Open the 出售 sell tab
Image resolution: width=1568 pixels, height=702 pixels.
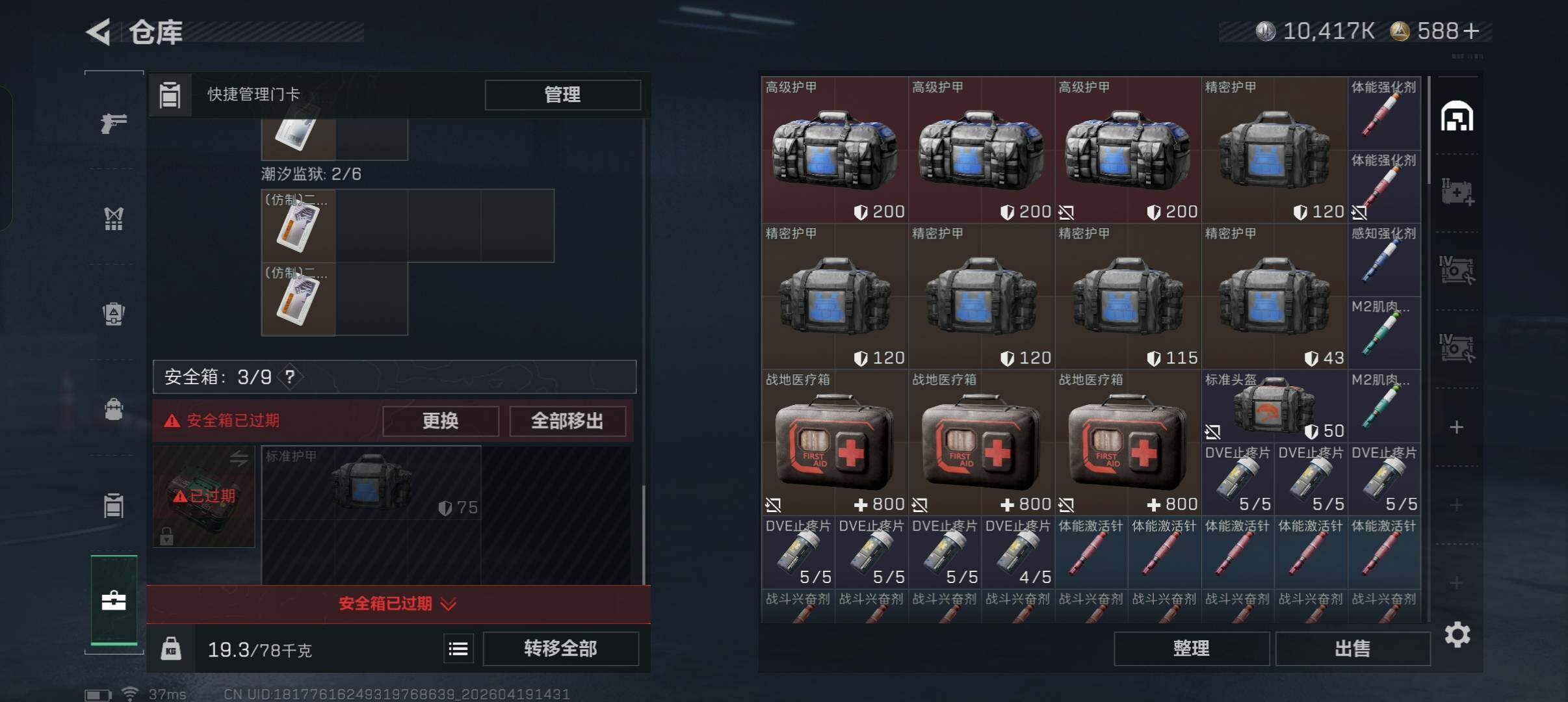coord(1352,648)
